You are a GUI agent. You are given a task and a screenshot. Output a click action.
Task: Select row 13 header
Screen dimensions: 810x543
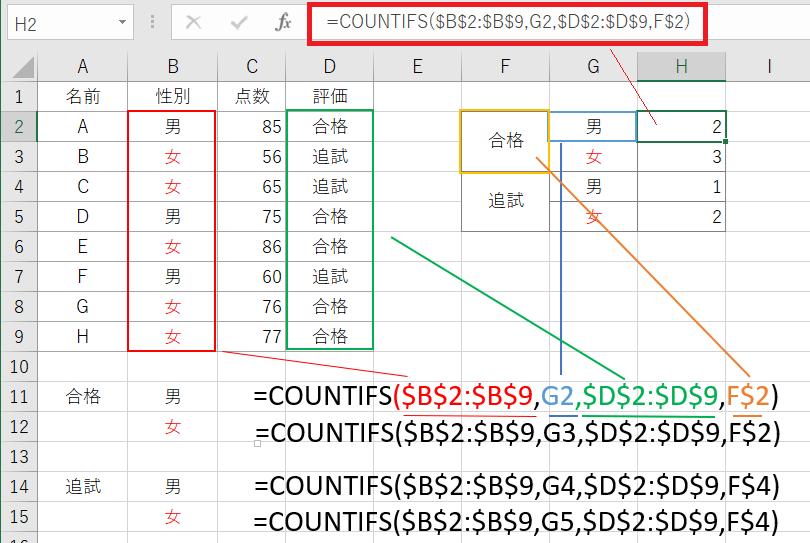[19, 456]
